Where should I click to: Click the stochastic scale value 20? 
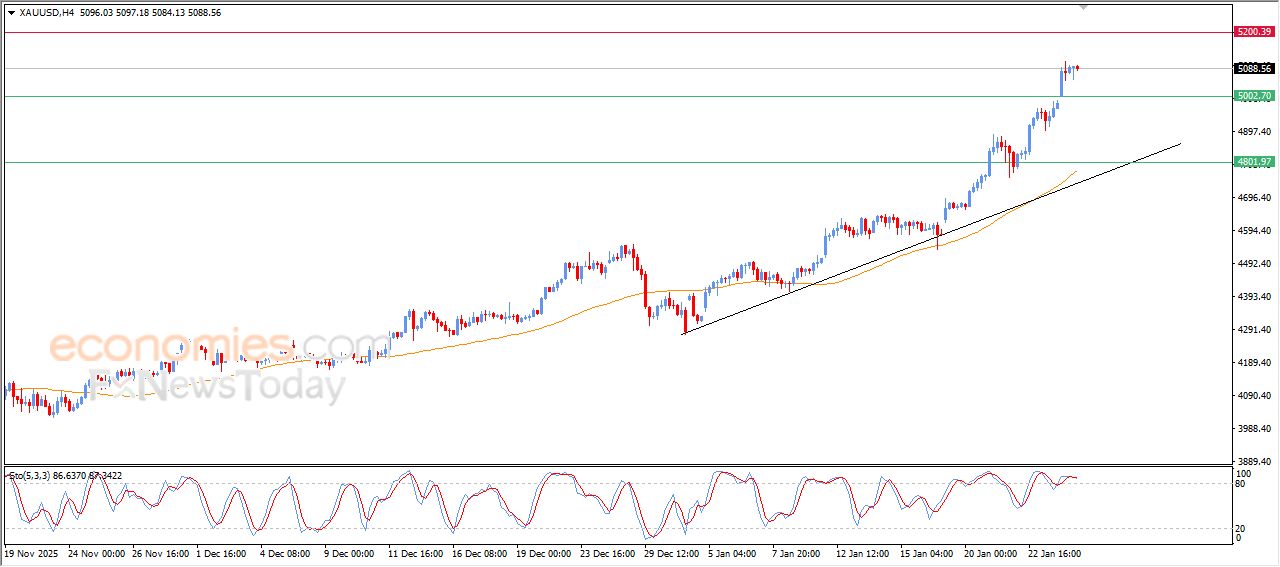click(1241, 528)
